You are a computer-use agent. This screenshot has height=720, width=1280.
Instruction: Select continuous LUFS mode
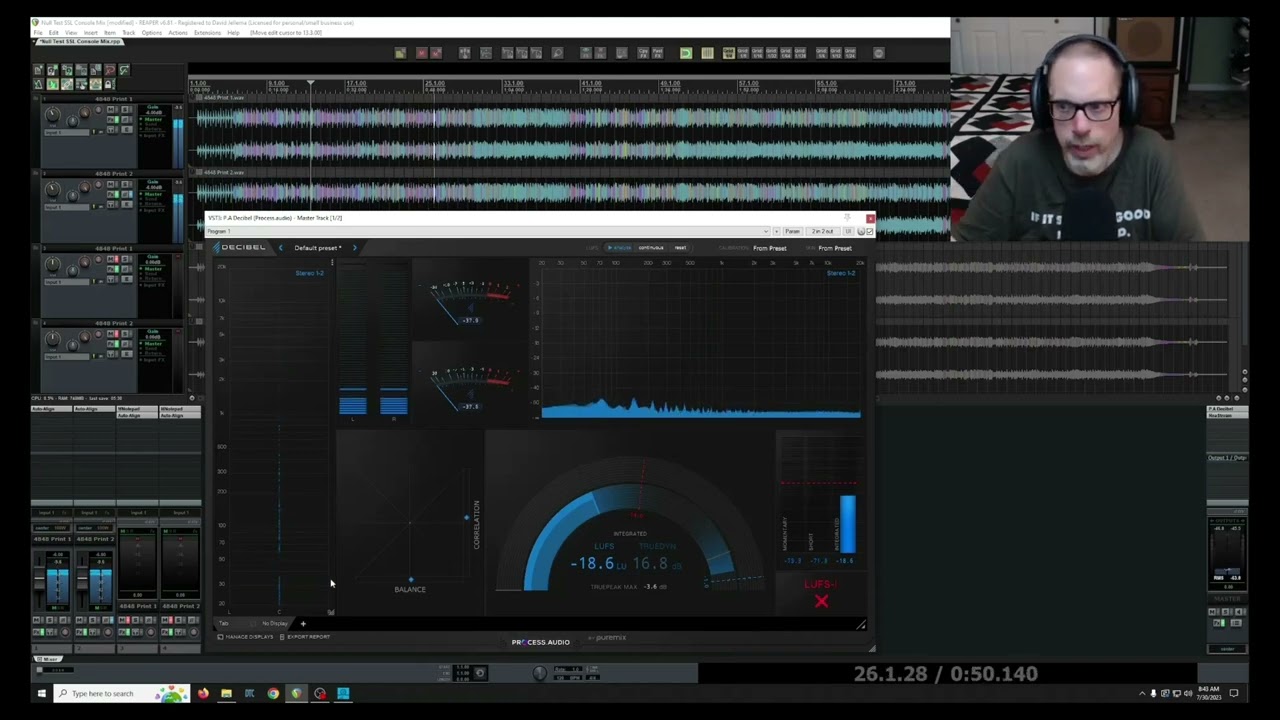click(651, 248)
